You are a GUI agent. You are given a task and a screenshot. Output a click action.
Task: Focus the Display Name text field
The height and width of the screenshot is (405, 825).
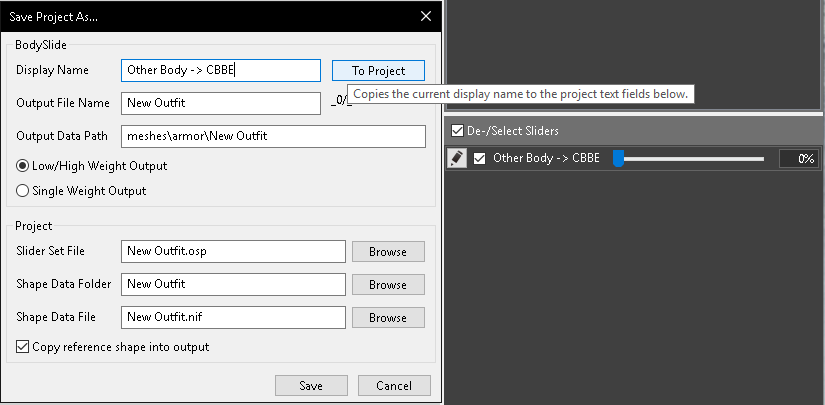tap(220, 70)
